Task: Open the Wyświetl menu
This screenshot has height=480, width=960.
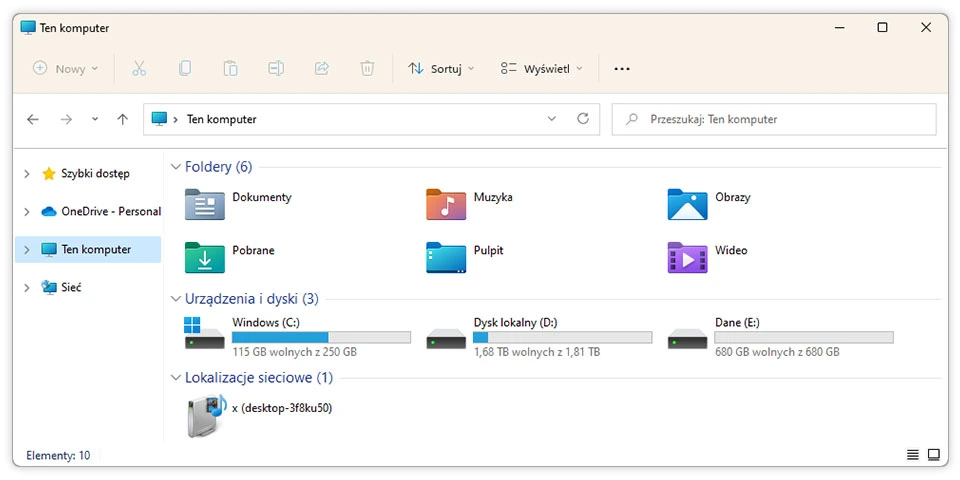Action: (541, 68)
